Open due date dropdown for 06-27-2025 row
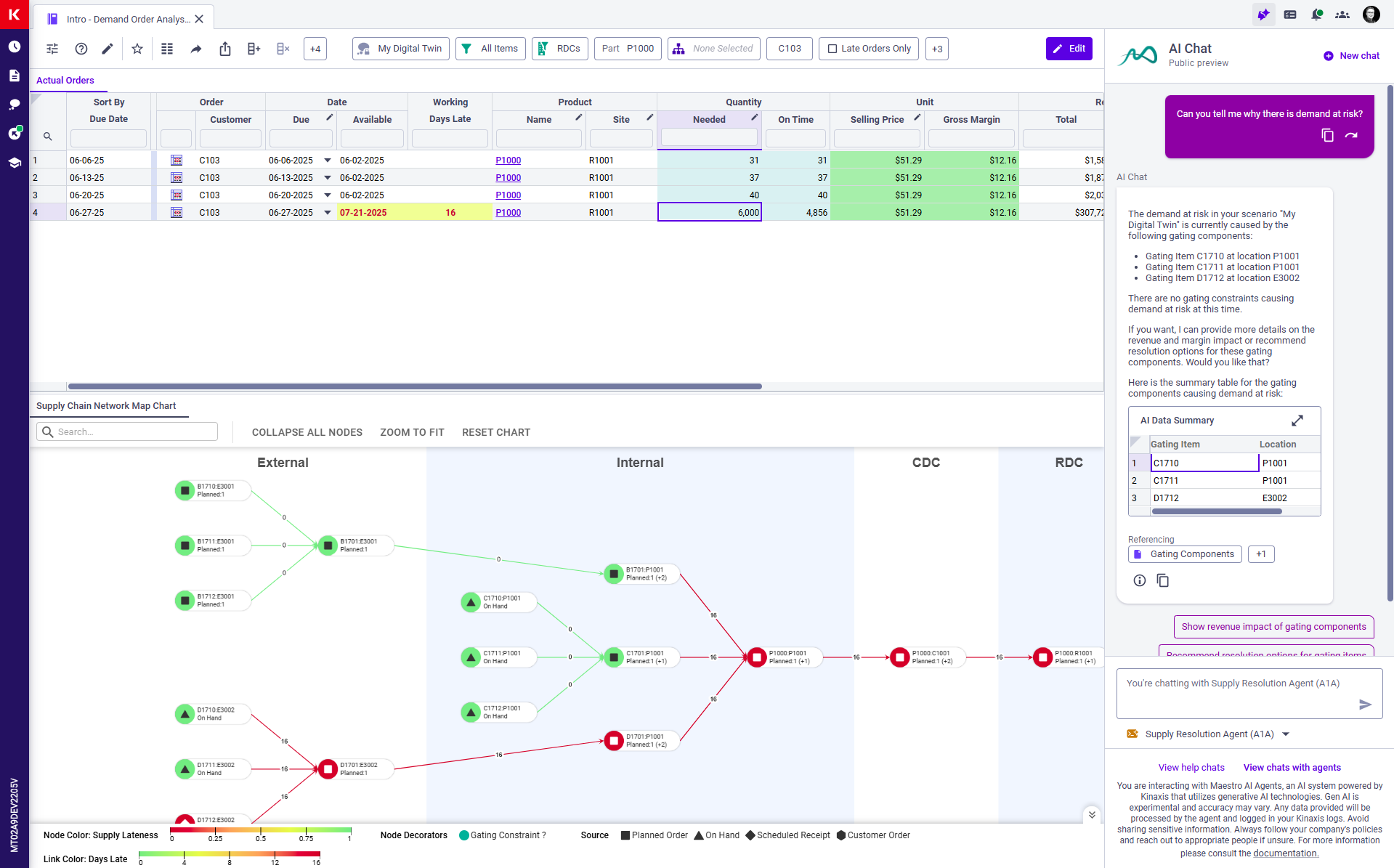1394x868 pixels. (x=328, y=213)
